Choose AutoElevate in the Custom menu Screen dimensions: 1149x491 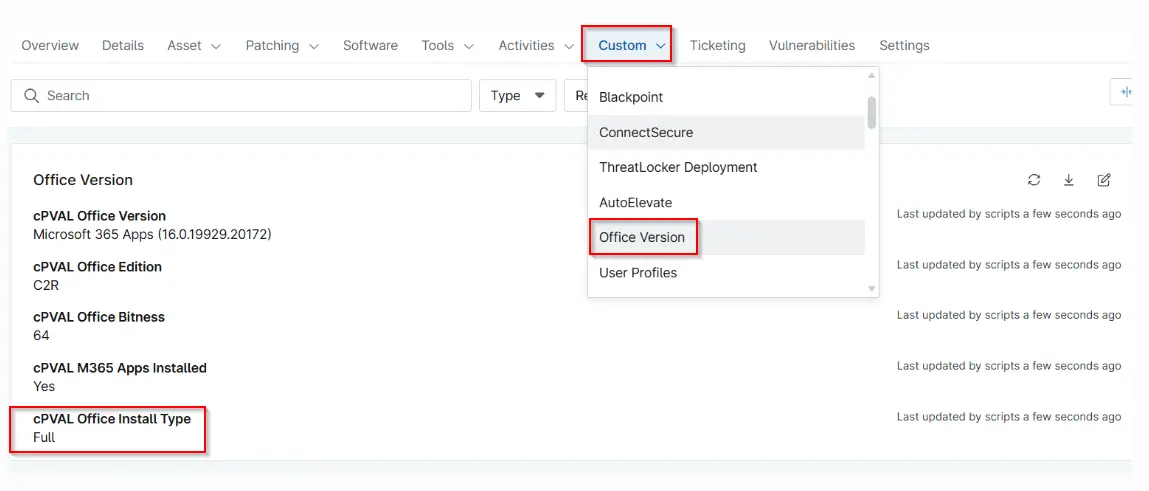tap(726, 202)
